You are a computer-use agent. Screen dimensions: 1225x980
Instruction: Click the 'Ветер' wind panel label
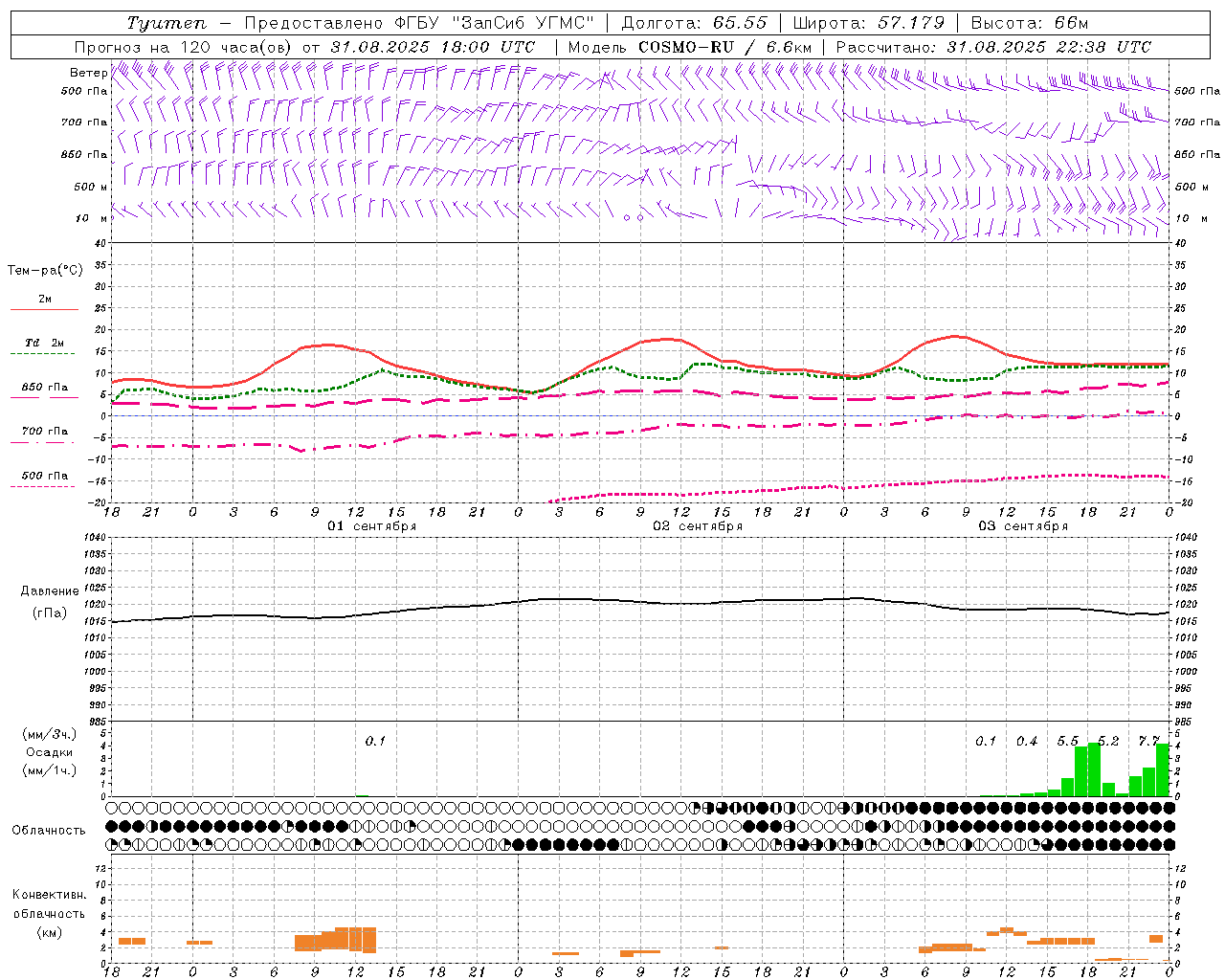(x=88, y=73)
